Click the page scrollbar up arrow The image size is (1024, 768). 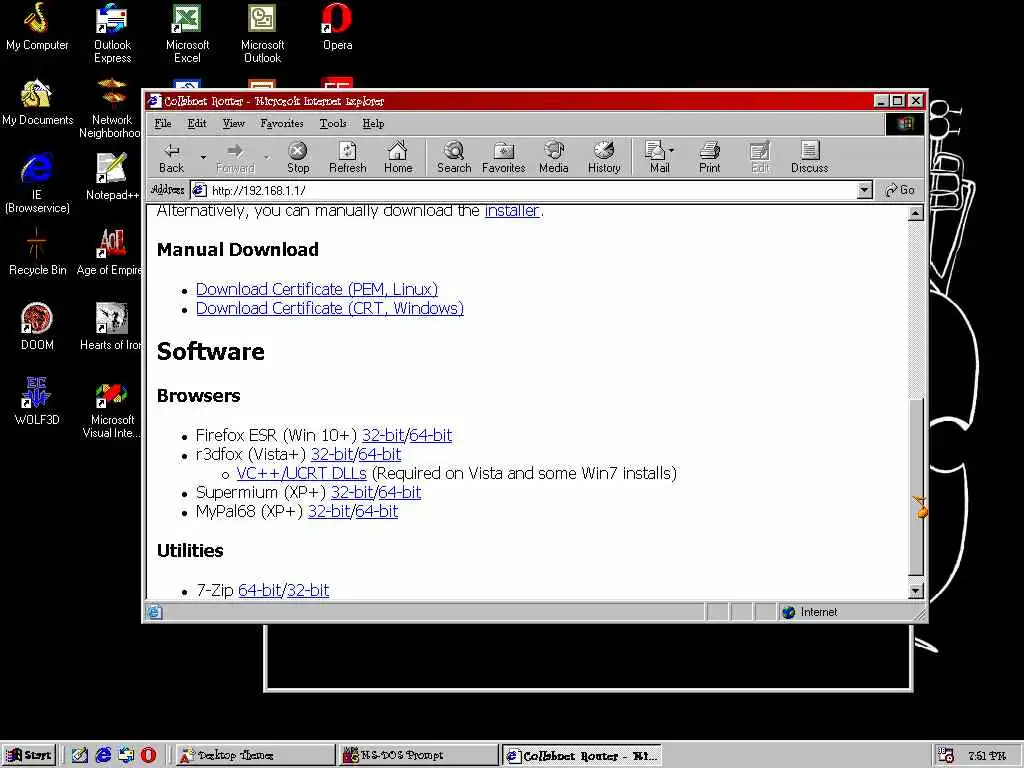(x=916, y=213)
